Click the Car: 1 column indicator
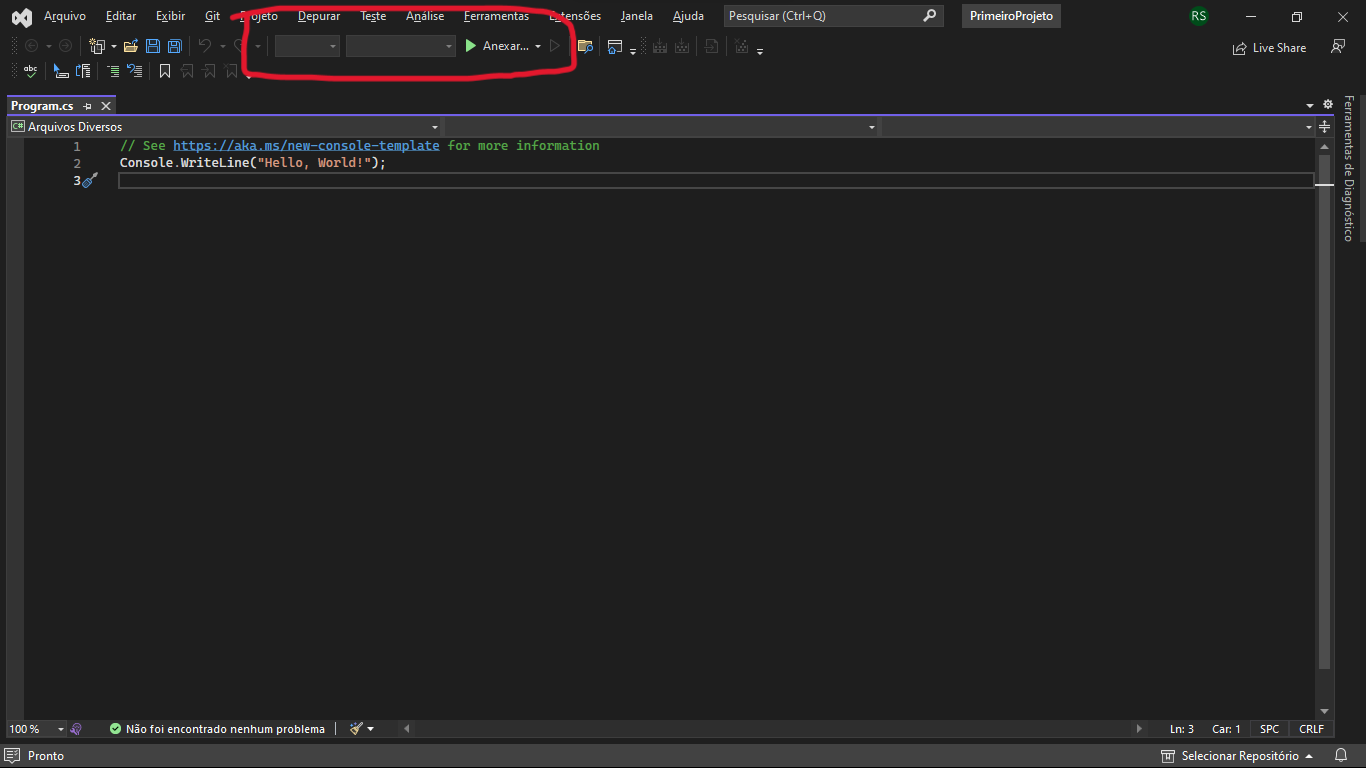1366x768 pixels. (x=1226, y=729)
